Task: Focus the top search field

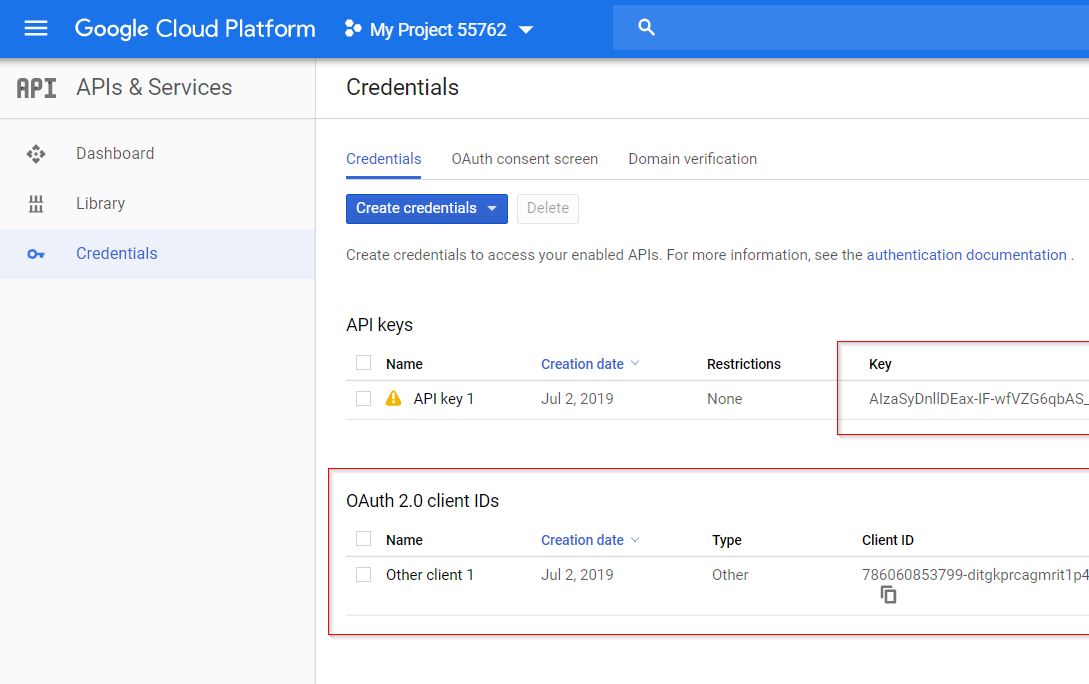Action: [x=851, y=28]
